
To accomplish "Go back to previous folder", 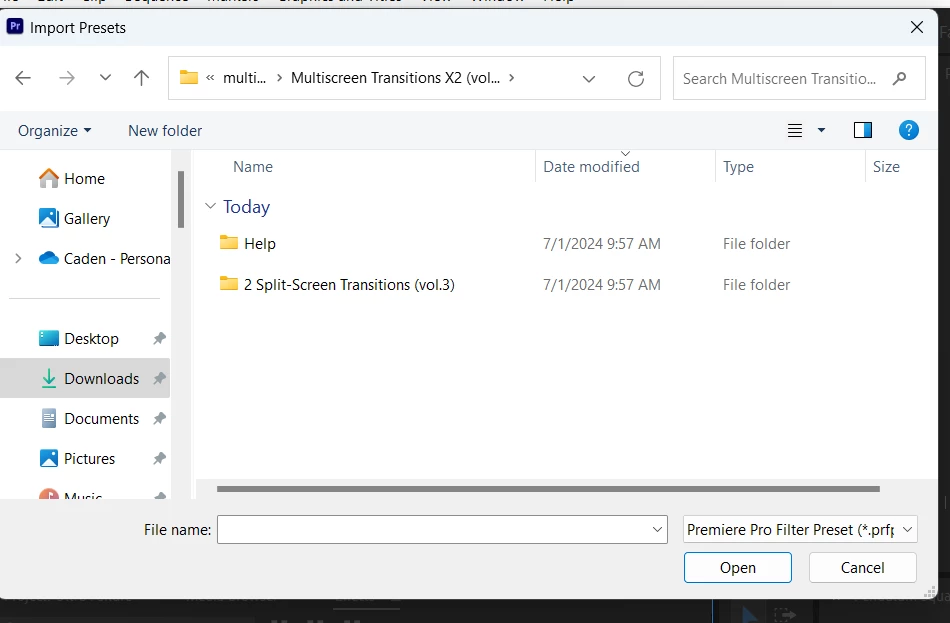I will point(23,78).
